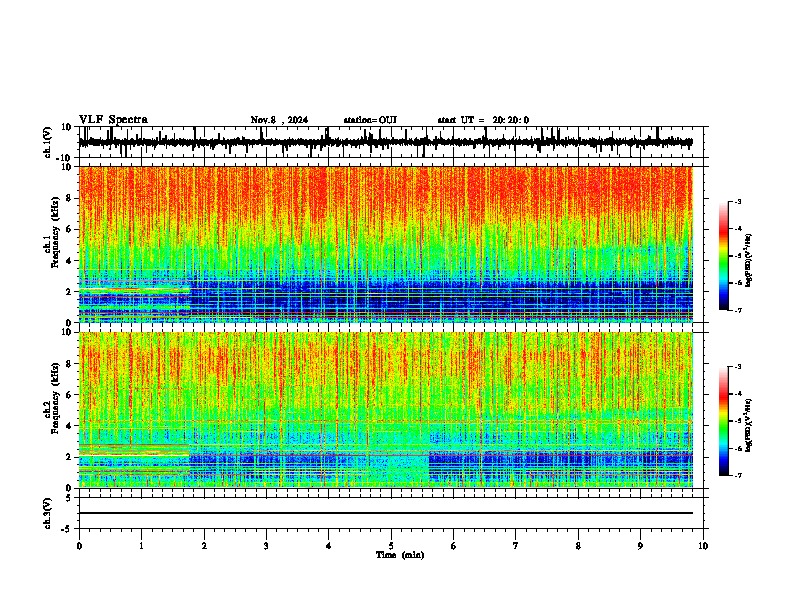Click the flat ch.3 voltage line
Screen dimensions: 792x612
tap(386, 513)
